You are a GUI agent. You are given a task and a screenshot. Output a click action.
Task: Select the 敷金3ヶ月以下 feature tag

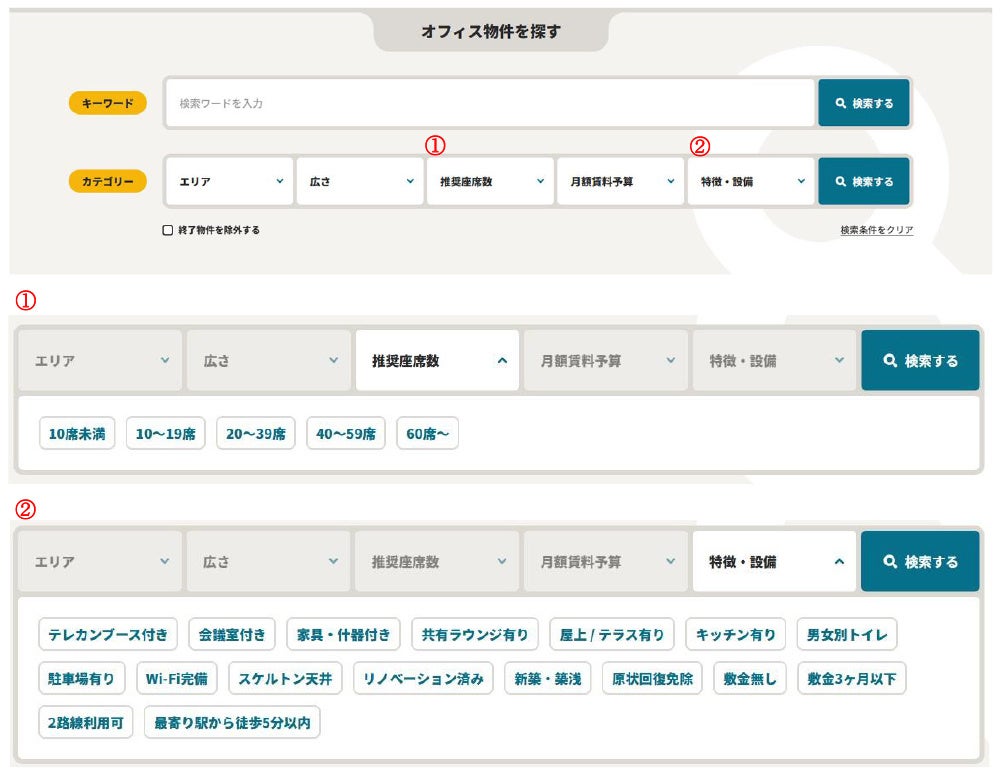tap(851, 679)
